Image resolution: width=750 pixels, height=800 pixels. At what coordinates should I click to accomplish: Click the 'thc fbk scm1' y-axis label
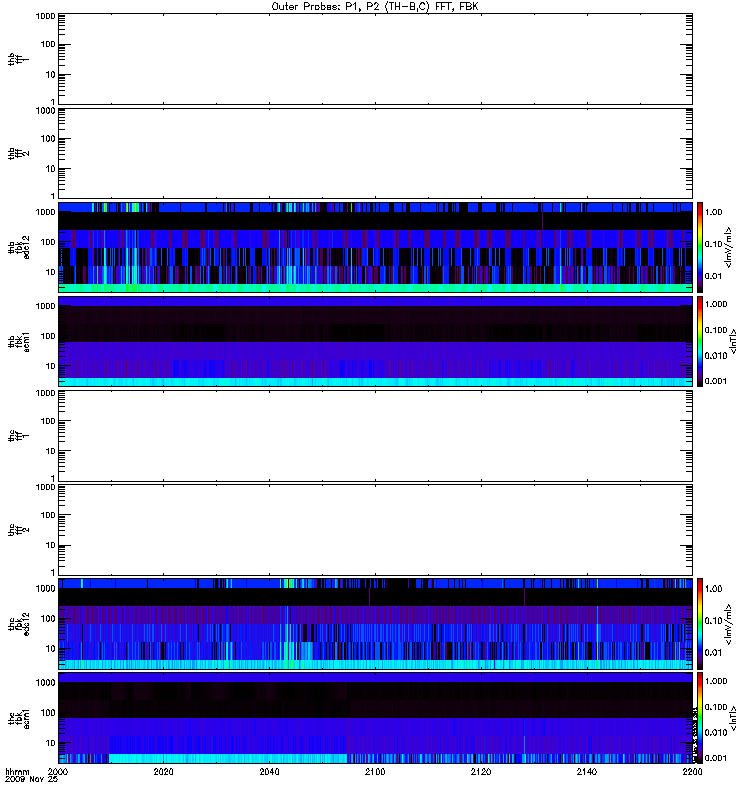[x=18, y=718]
